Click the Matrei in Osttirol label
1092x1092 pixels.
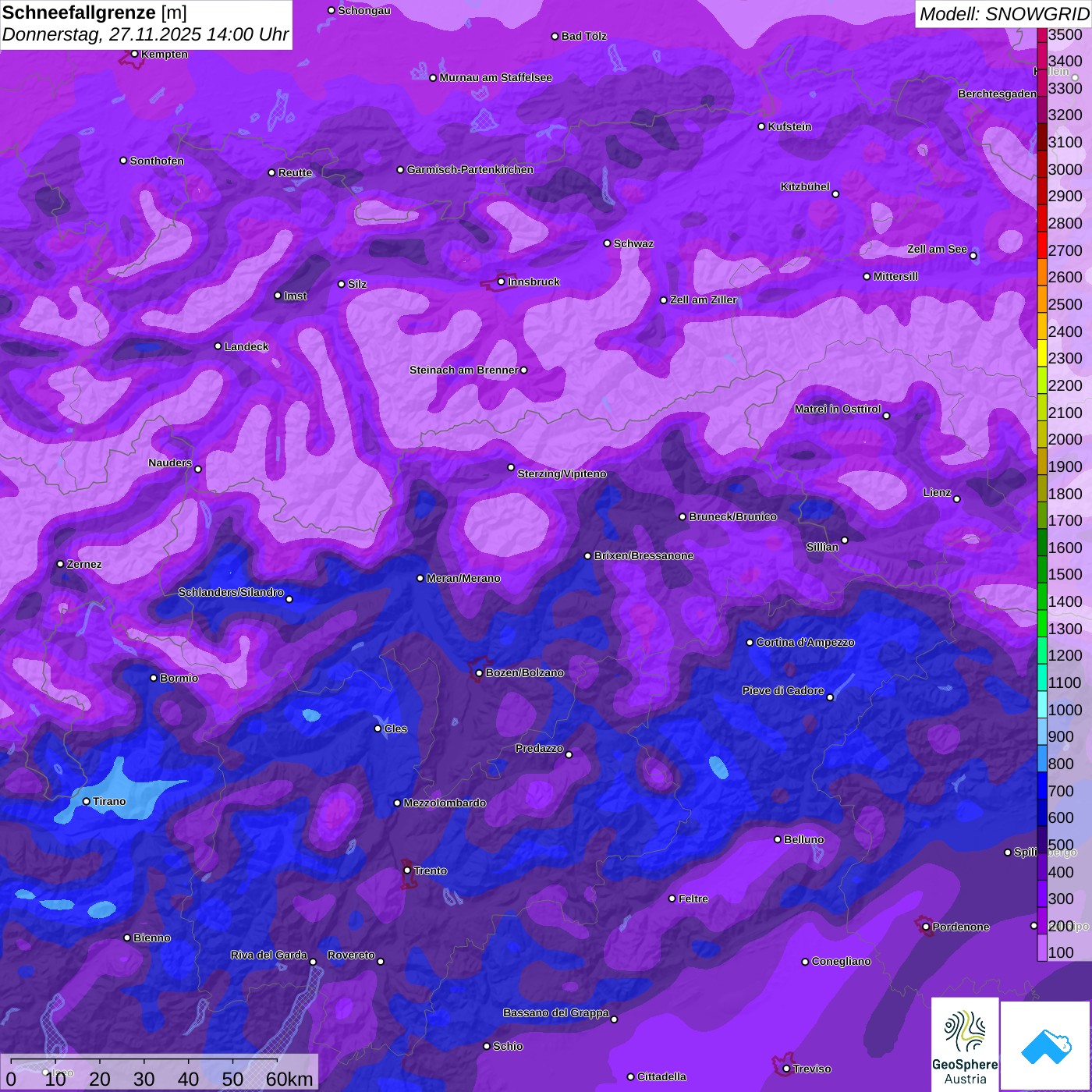tap(838, 409)
